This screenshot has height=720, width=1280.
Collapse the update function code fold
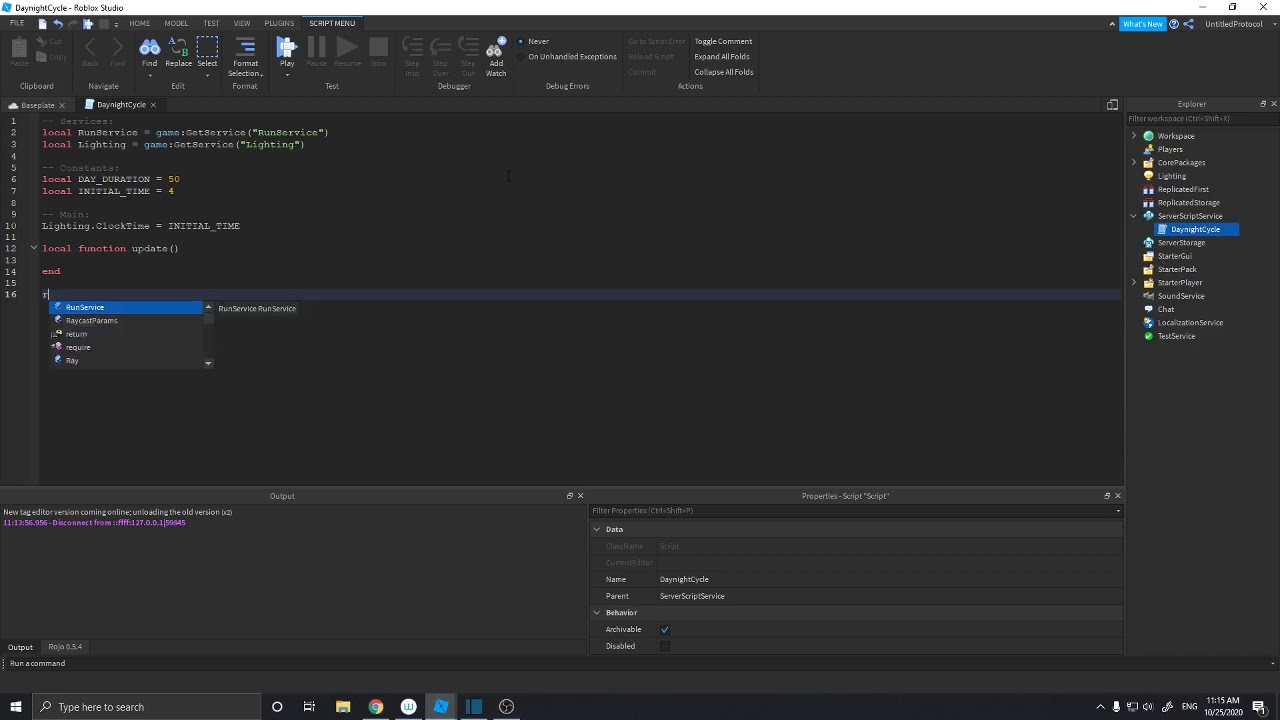tap(33, 248)
